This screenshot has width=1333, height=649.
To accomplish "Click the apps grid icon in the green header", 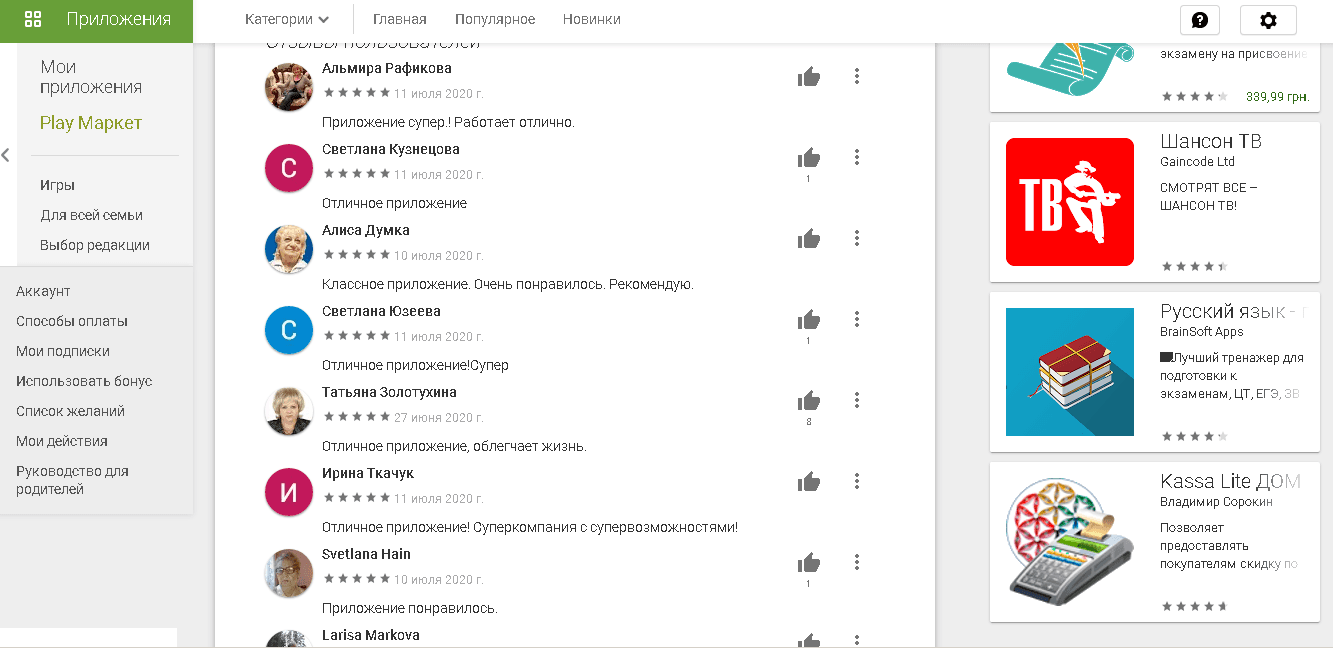I will (34, 18).
